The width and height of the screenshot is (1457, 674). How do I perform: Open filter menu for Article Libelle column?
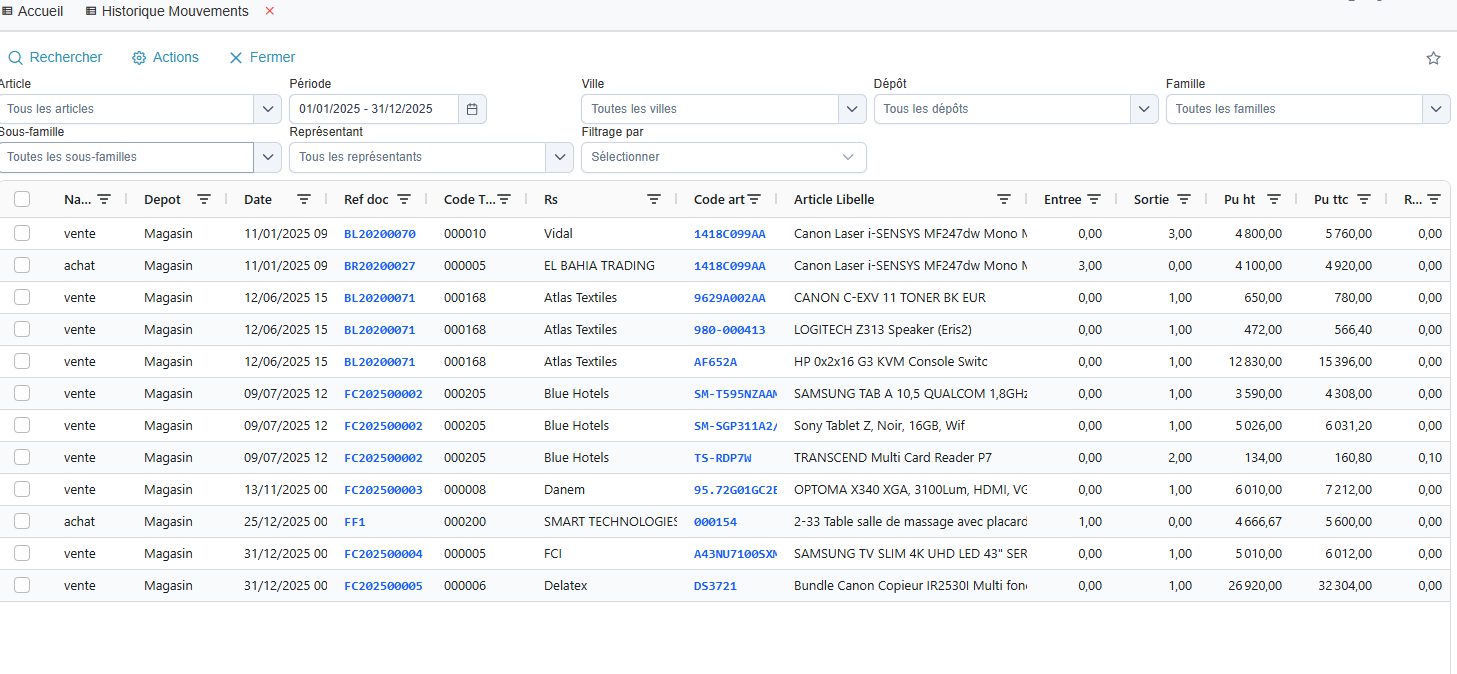click(x=1004, y=199)
